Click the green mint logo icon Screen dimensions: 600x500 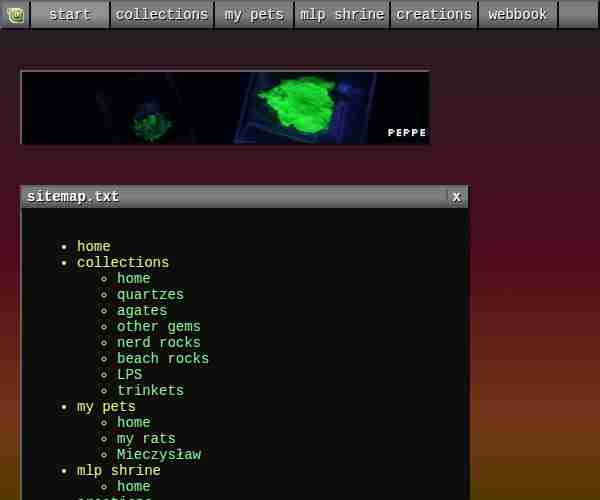(x=15, y=15)
